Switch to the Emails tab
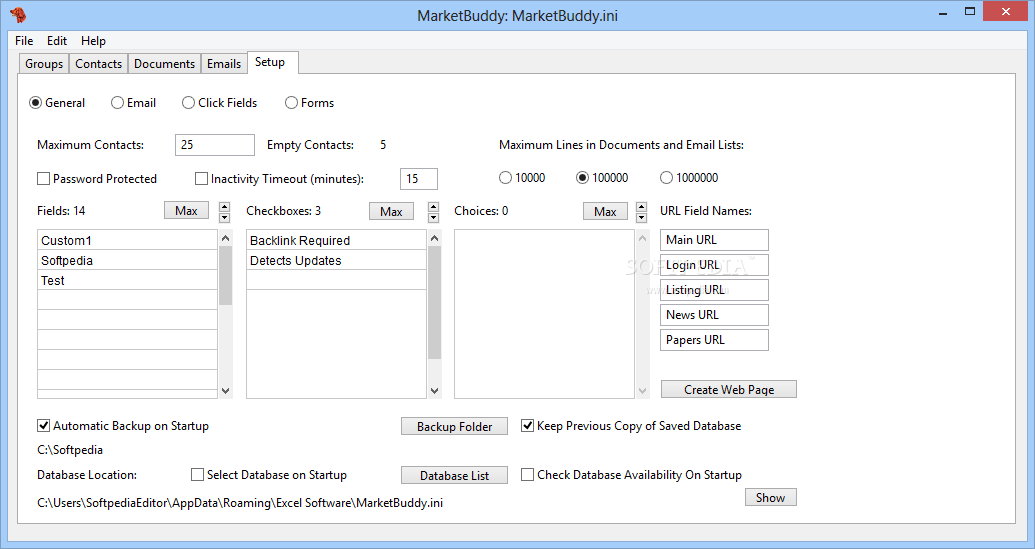This screenshot has height=549, width=1035. pyautogui.click(x=224, y=64)
